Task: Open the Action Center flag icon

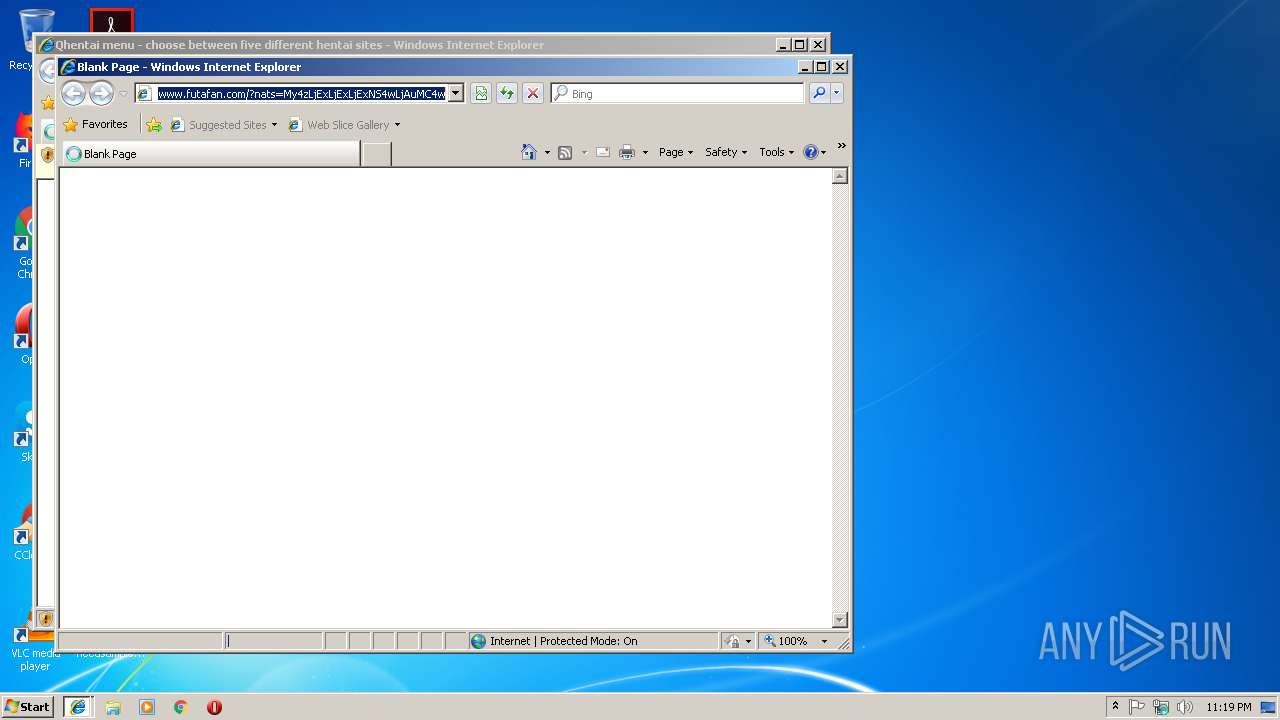Action: pyautogui.click(x=1137, y=707)
